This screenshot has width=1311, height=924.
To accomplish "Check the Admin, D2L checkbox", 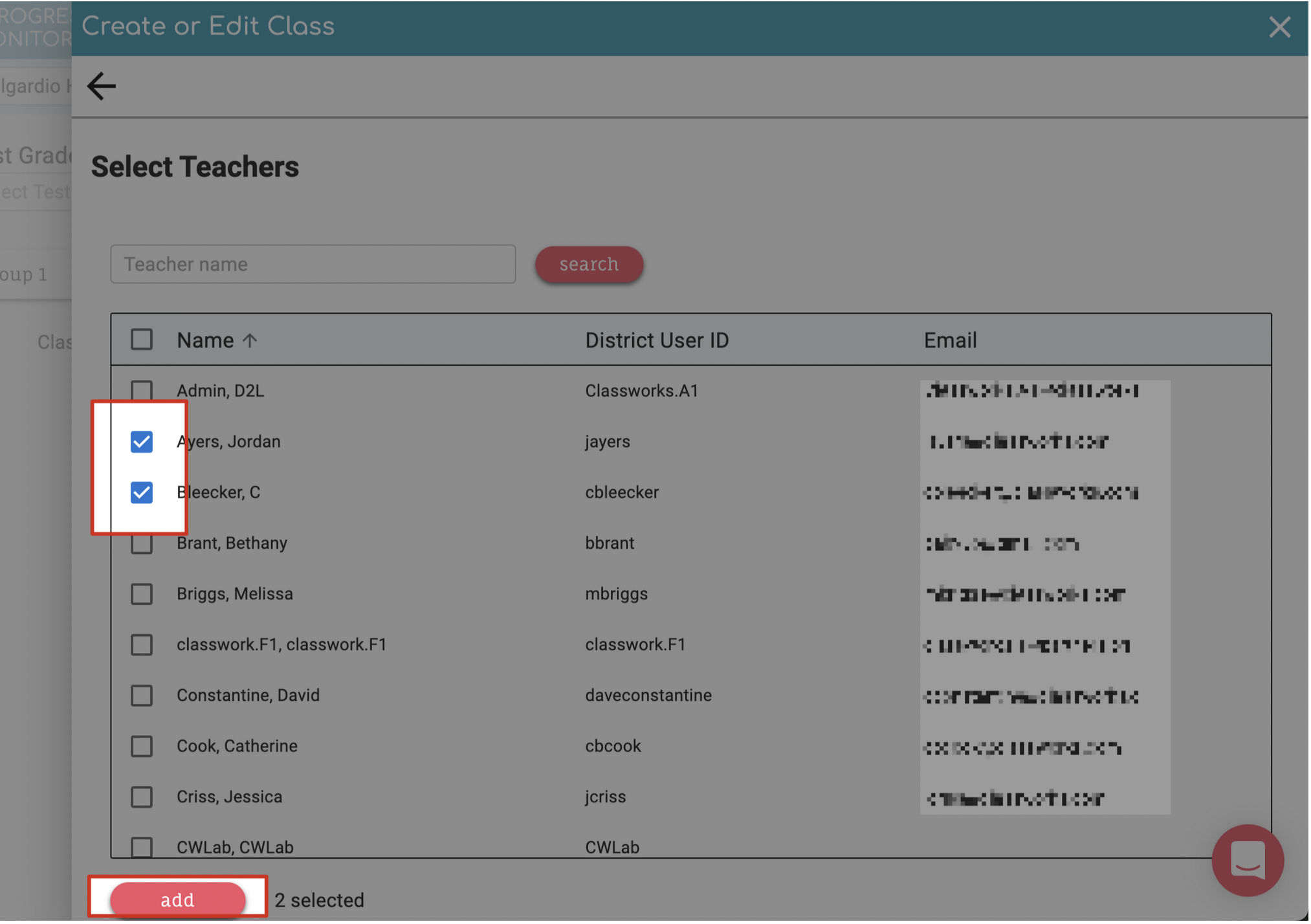I will pyautogui.click(x=142, y=391).
